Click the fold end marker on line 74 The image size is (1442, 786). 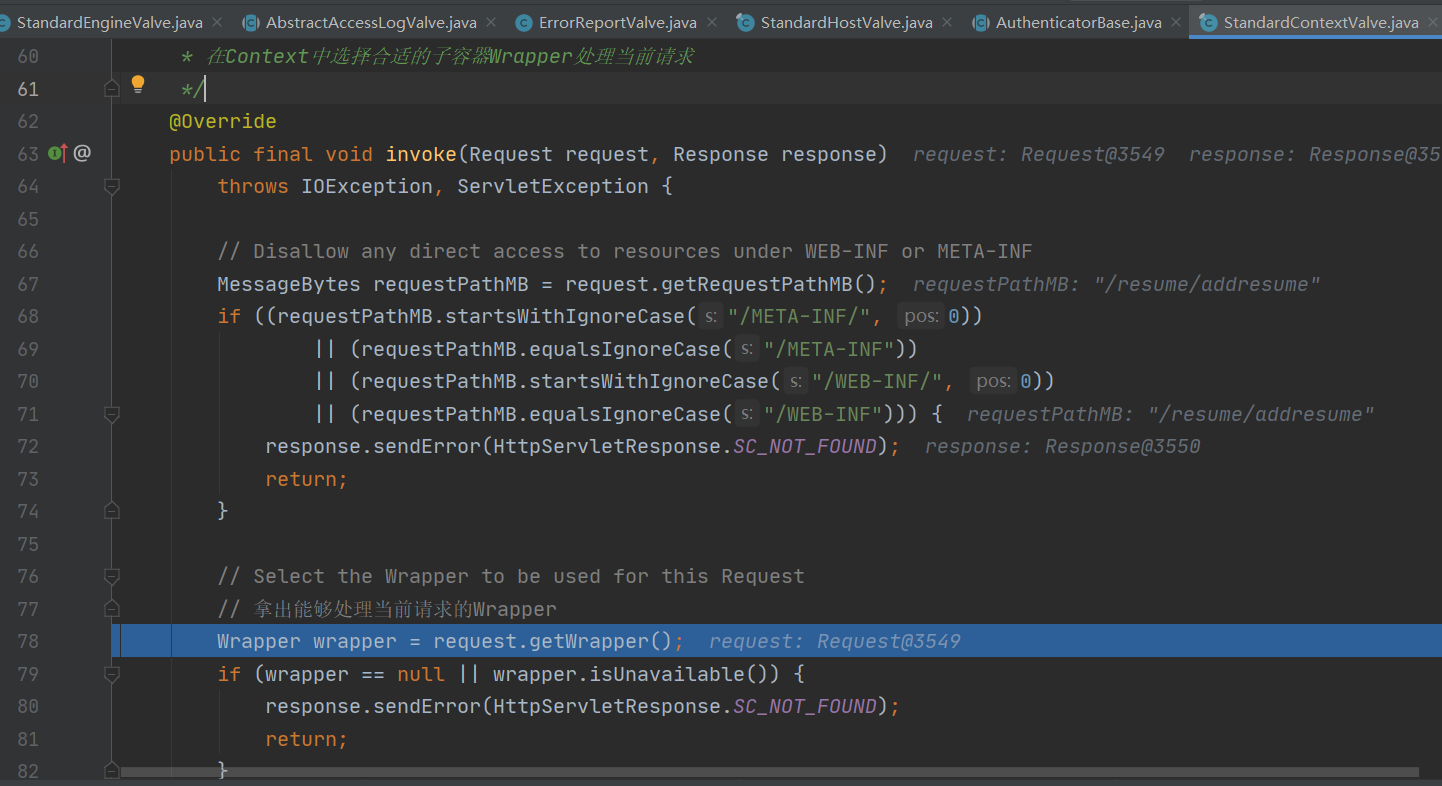[112, 511]
